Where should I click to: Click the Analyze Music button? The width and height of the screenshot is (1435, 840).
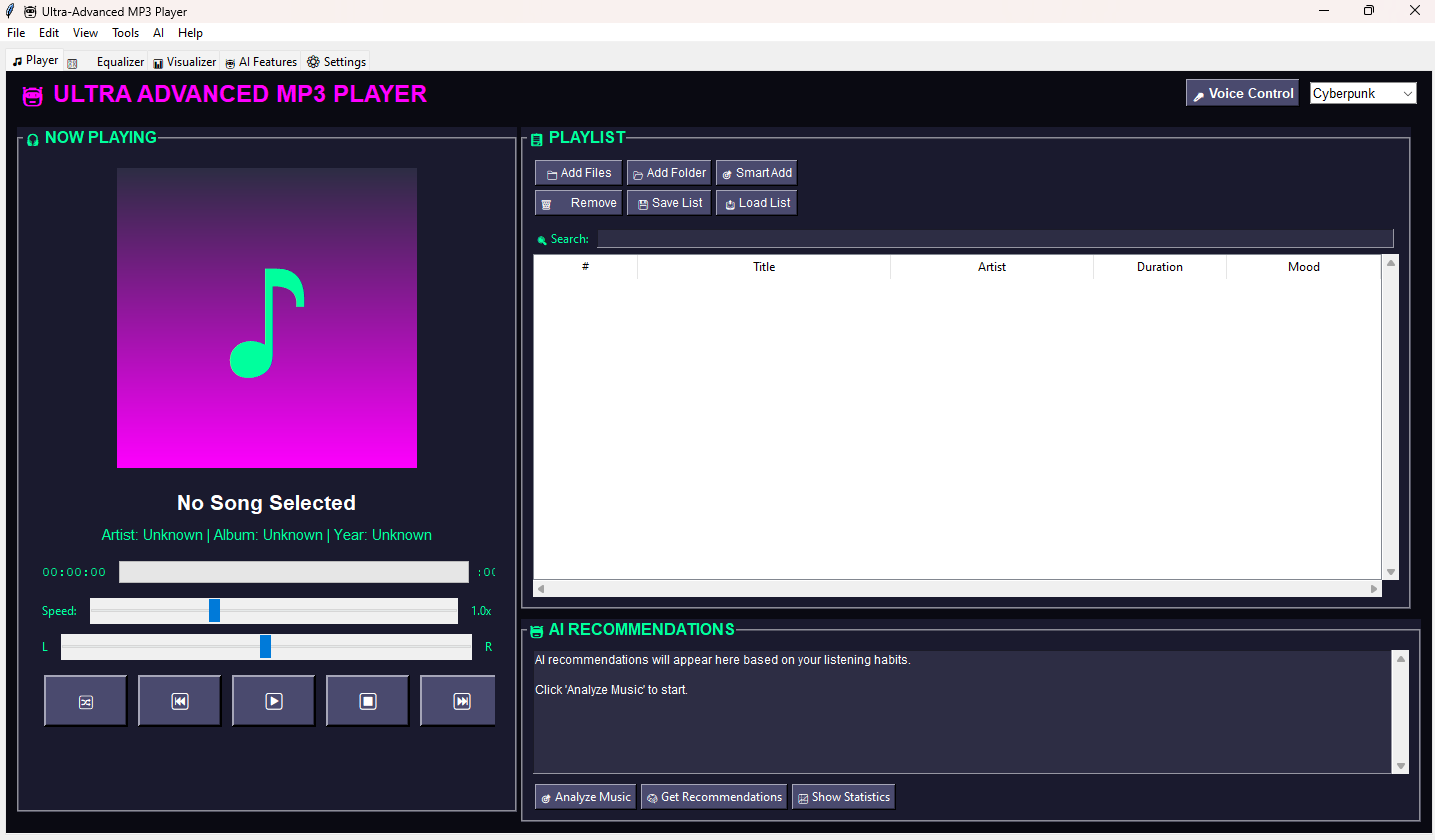tap(585, 797)
